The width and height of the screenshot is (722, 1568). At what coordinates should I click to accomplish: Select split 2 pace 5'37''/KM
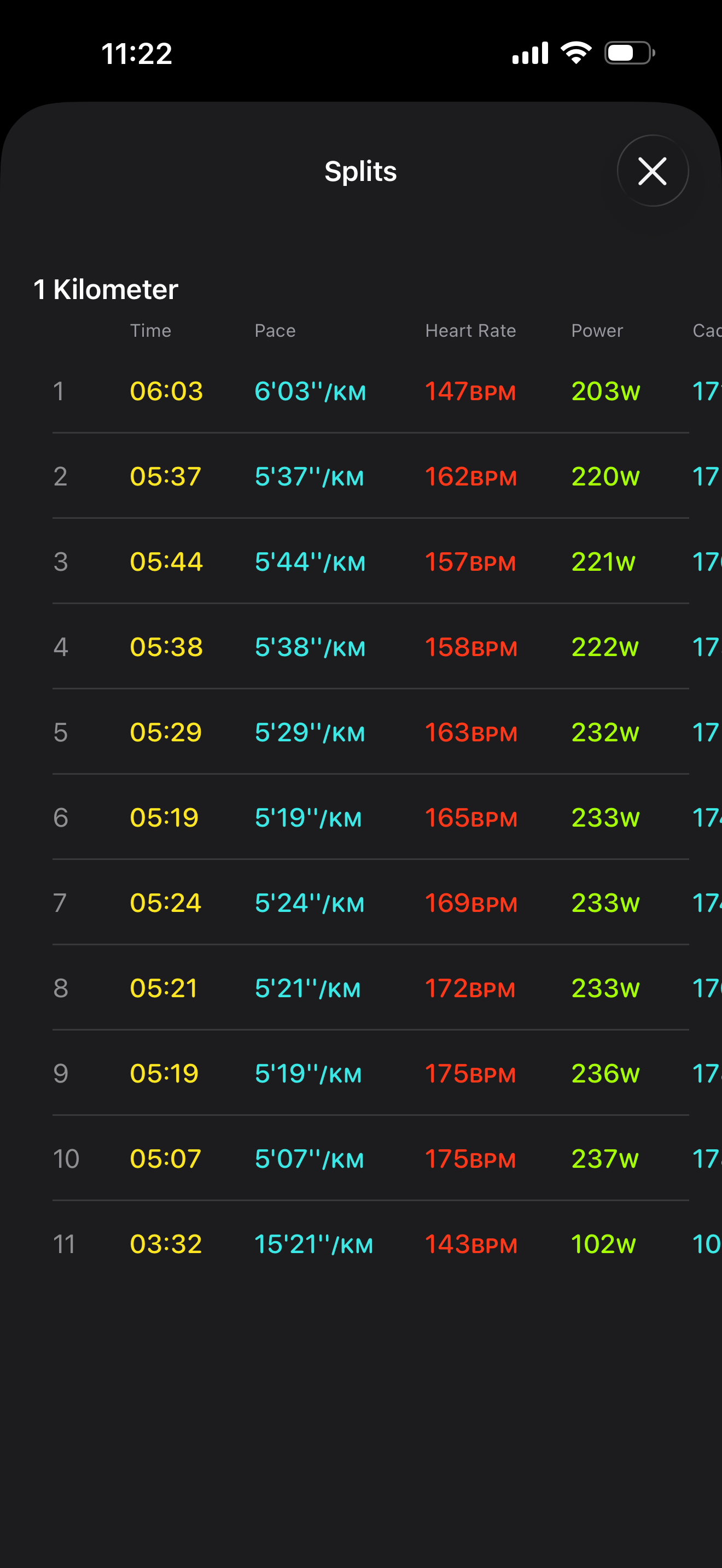click(x=309, y=476)
